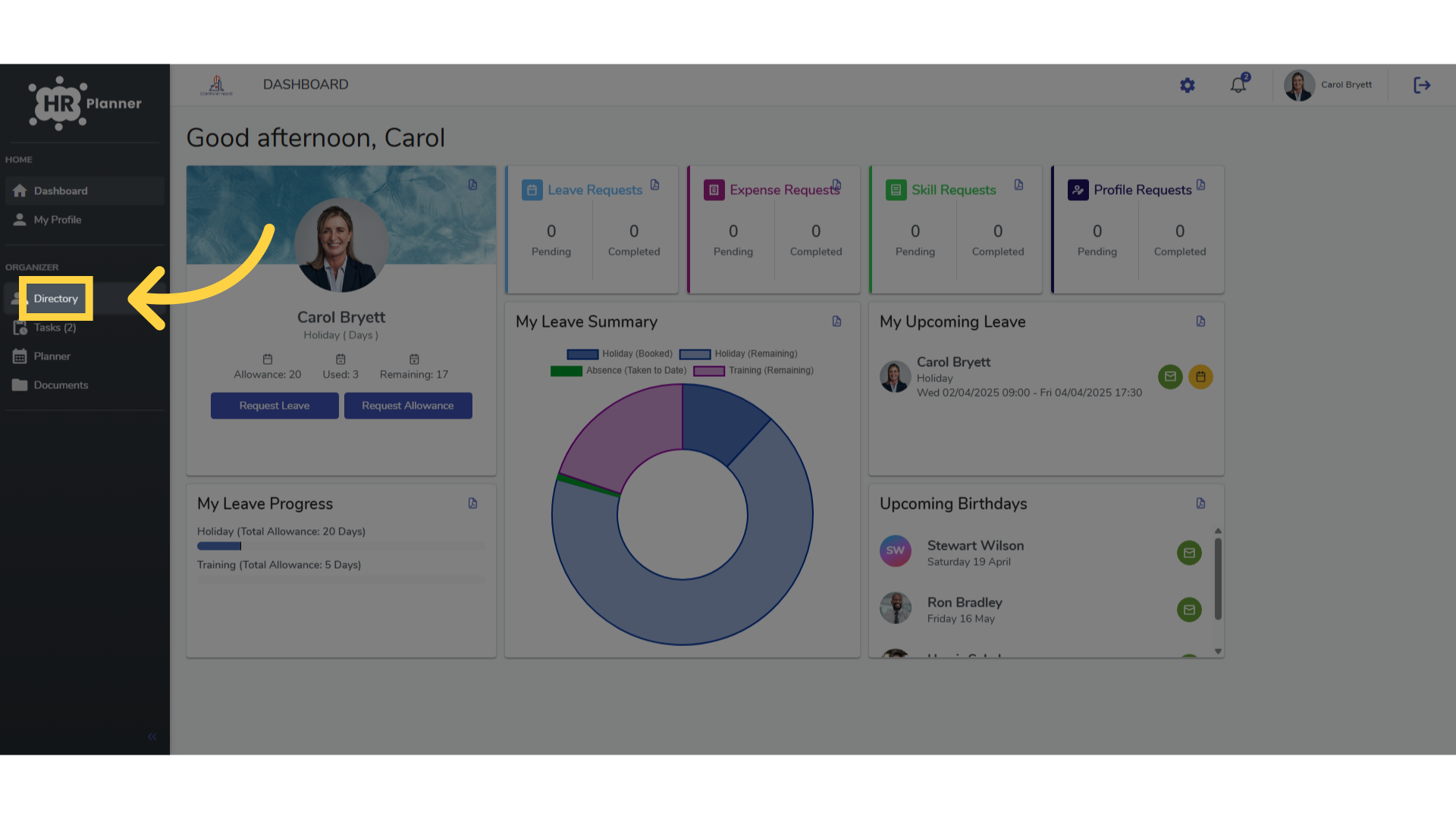Click document icon on My Upcoming Leave
The image size is (1456, 819).
(x=1201, y=322)
